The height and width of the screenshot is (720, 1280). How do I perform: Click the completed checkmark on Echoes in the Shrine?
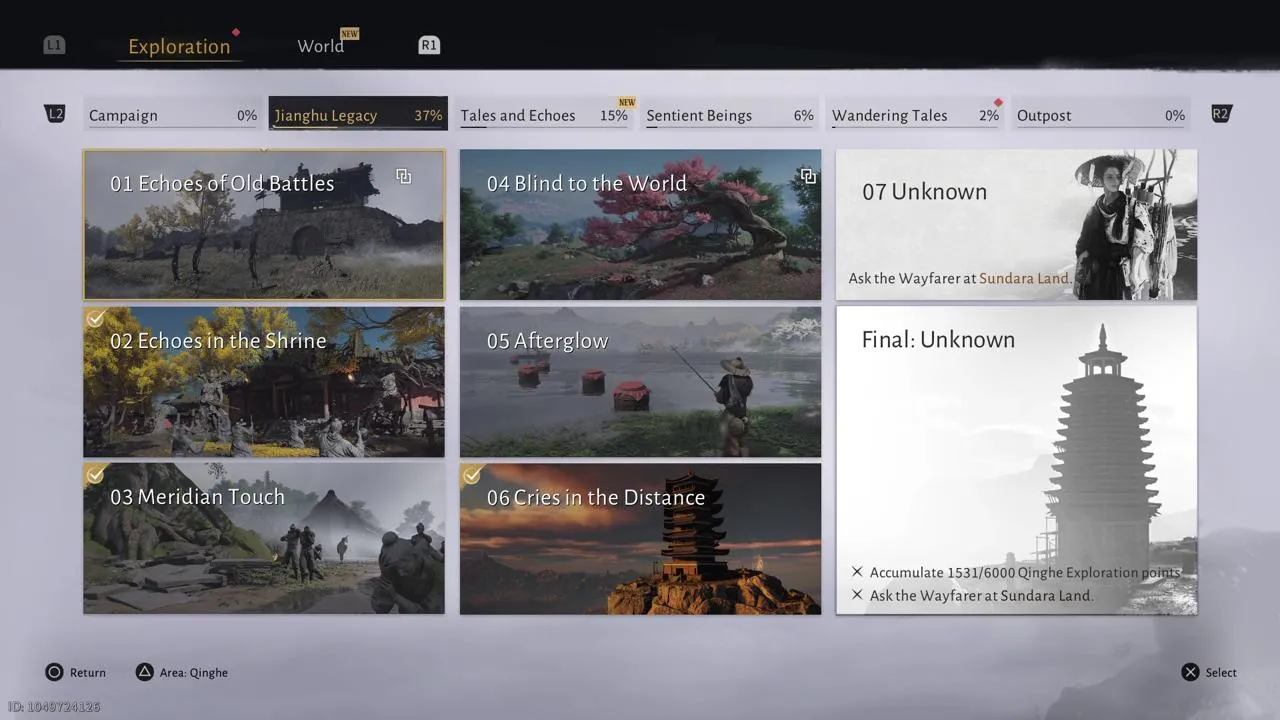click(95, 318)
